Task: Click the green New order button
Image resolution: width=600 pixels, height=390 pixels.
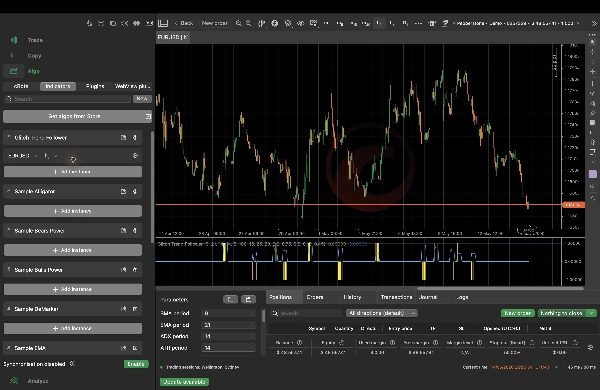Action: coord(517,313)
